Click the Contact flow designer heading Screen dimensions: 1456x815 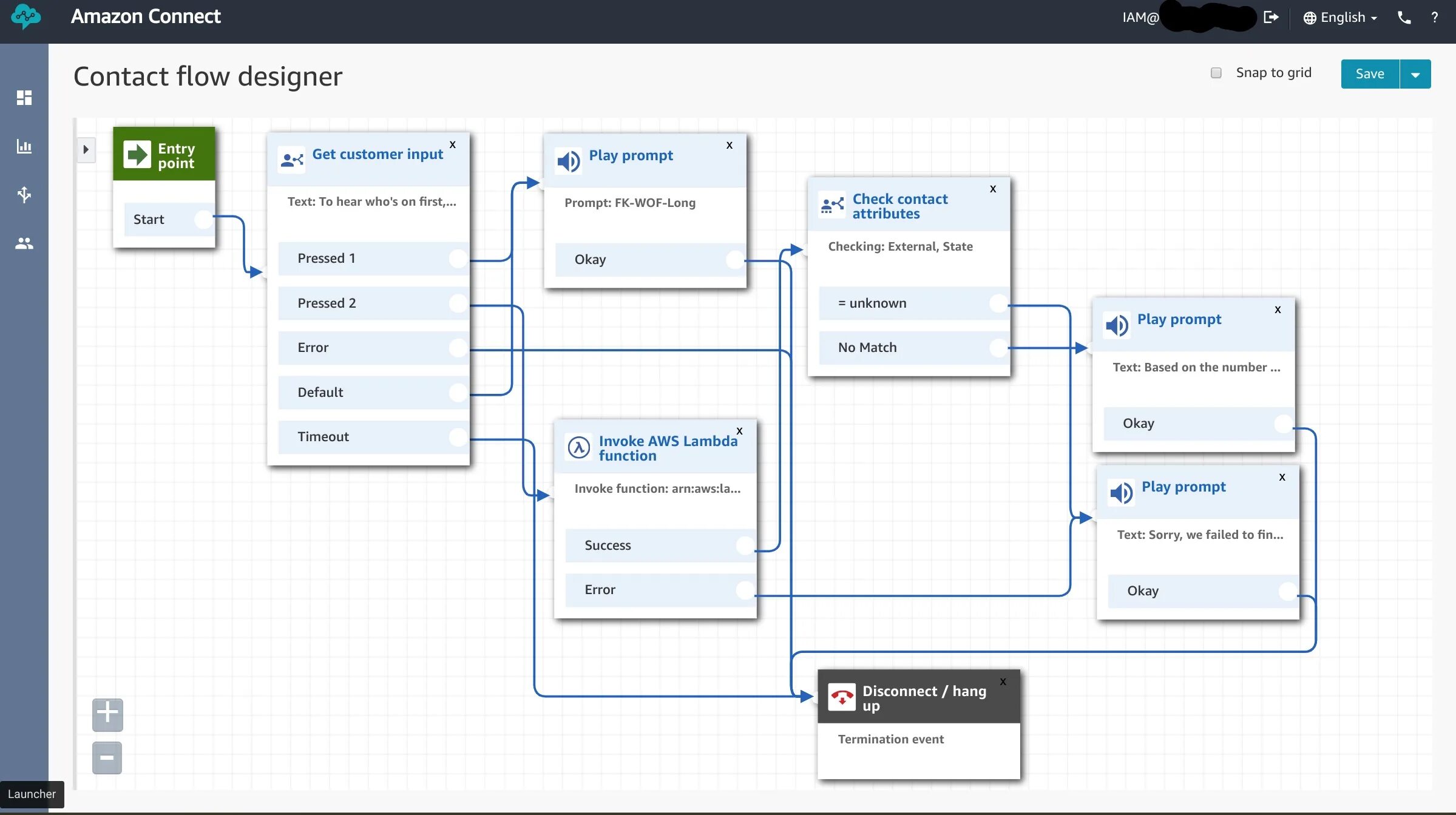tap(208, 76)
